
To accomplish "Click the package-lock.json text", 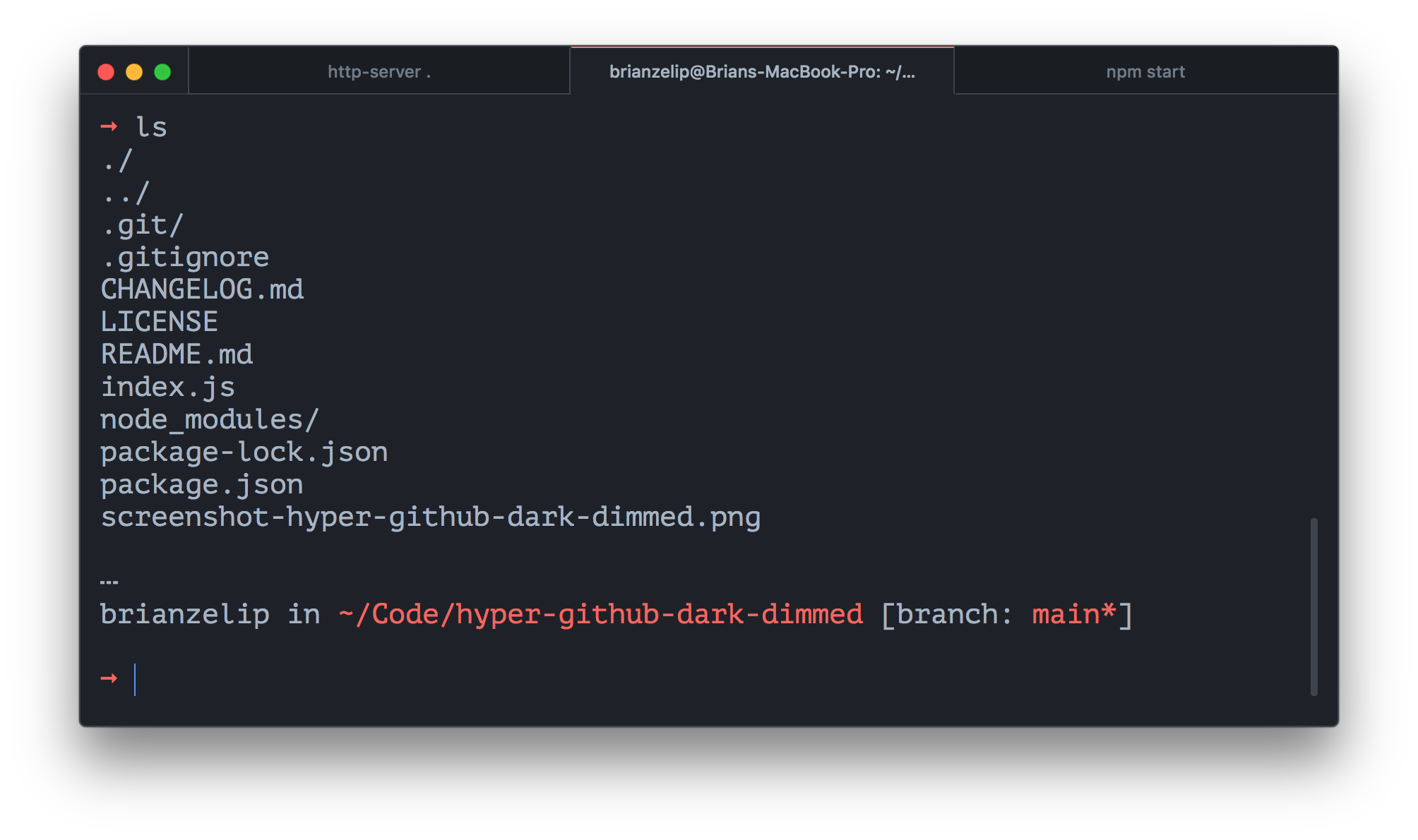I will tap(244, 452).
